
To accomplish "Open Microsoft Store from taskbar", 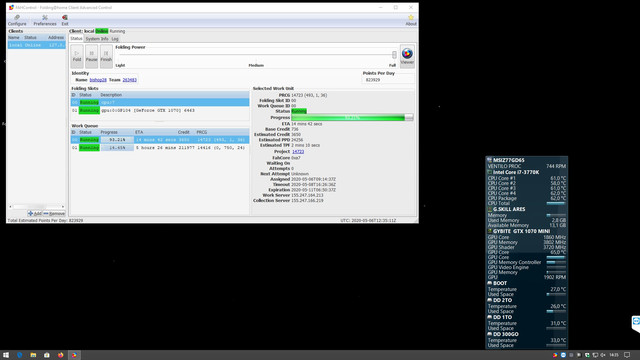I will pyautogui.click(x=47, y=355).
